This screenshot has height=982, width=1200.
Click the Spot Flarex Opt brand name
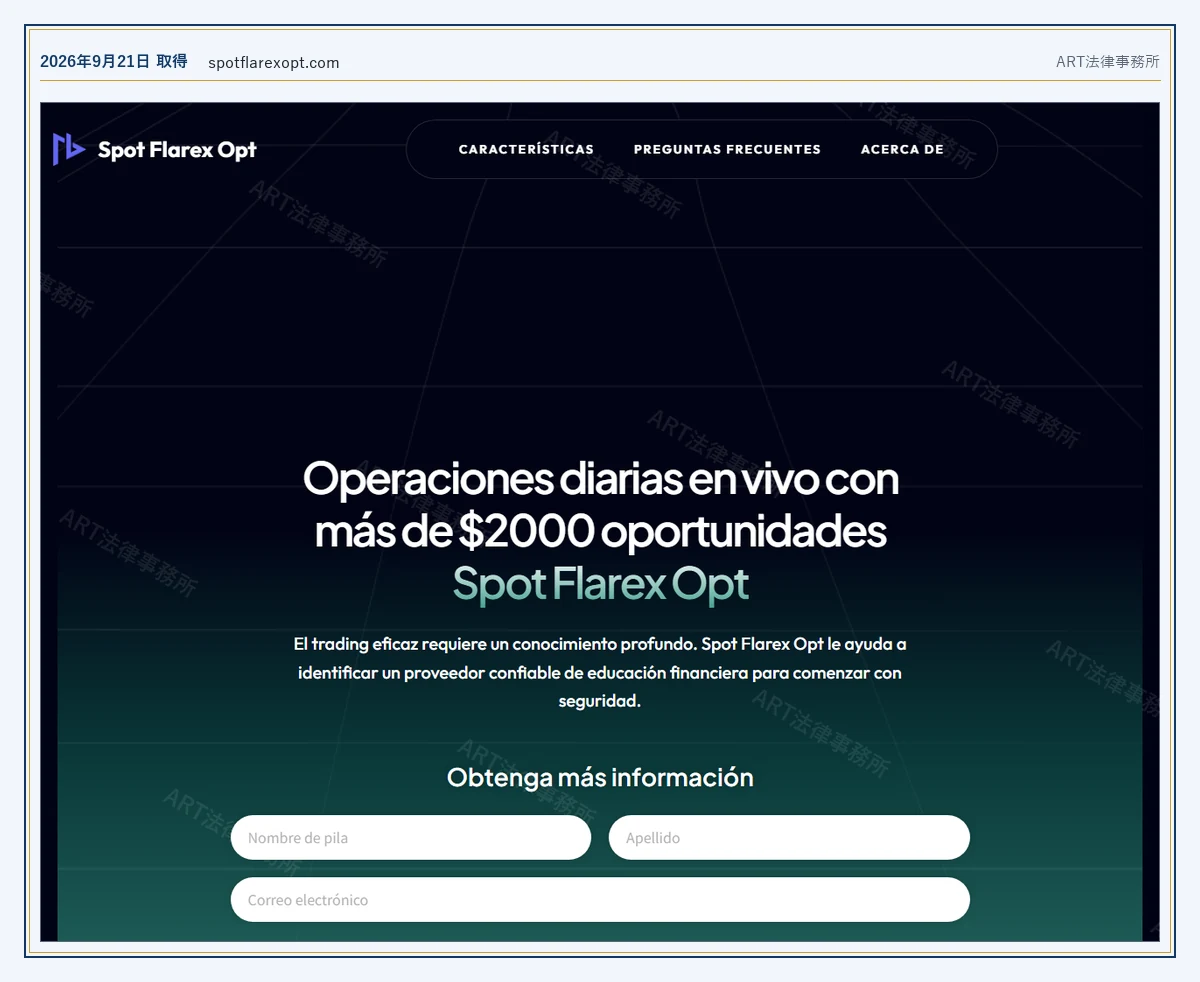coord(177,150)
